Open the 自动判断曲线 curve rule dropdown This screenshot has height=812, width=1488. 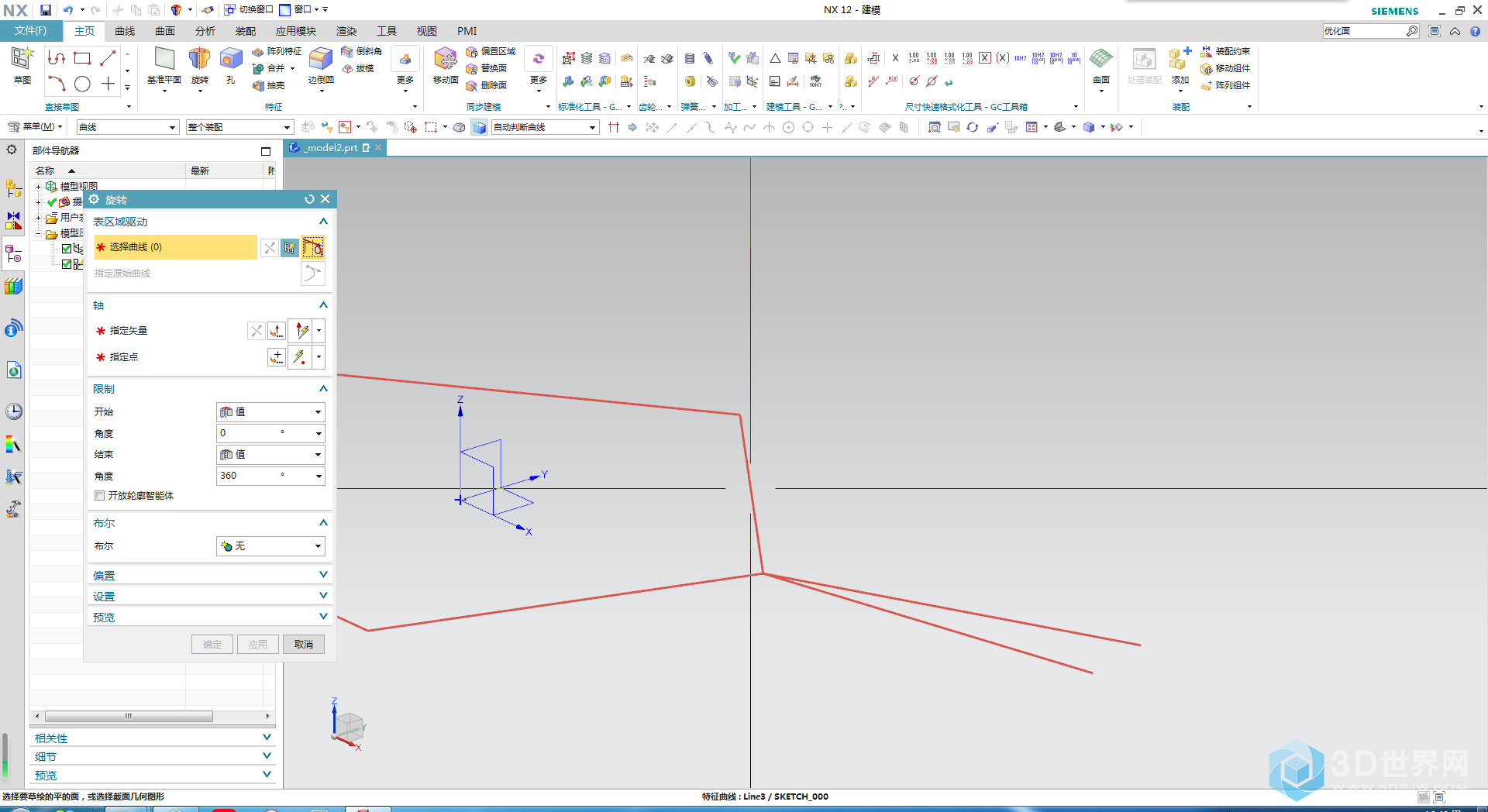(546, 127)
